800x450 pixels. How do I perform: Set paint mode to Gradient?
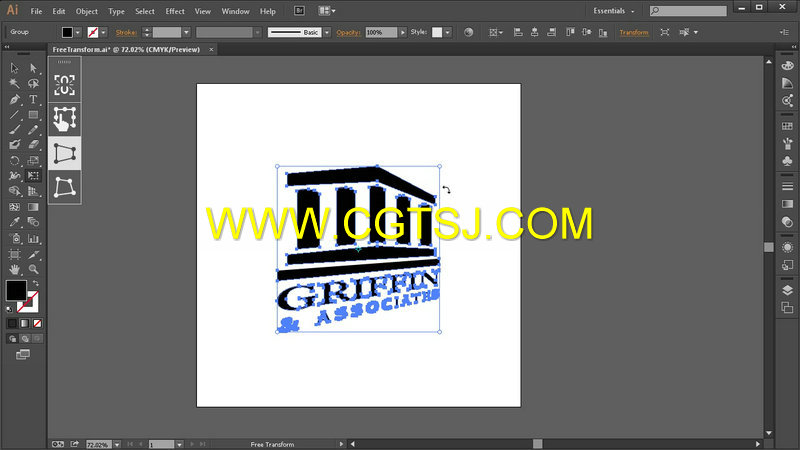click(x=24, y=323)
